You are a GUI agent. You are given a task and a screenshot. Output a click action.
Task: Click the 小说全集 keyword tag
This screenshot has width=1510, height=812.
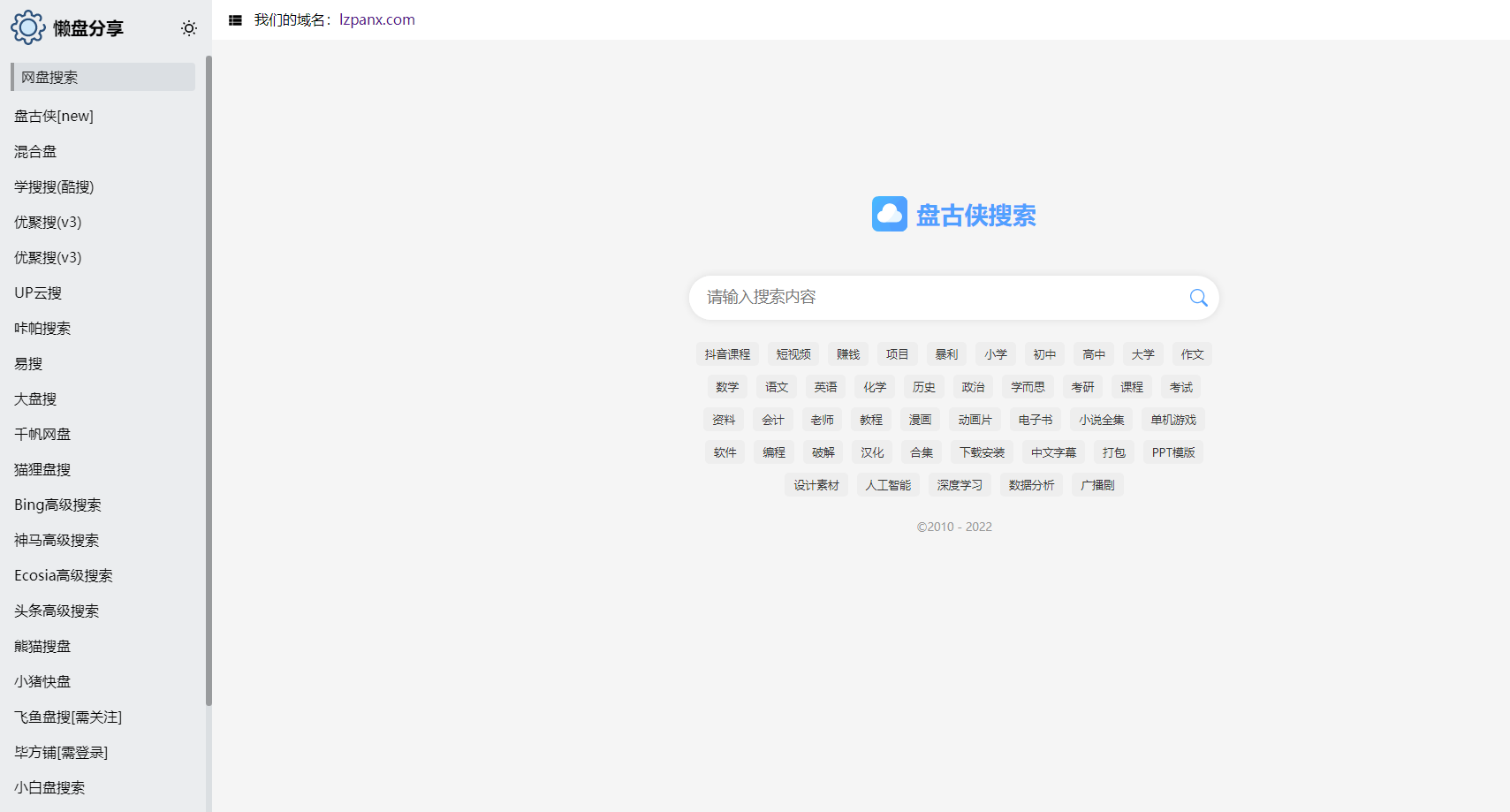[1101, 420]
